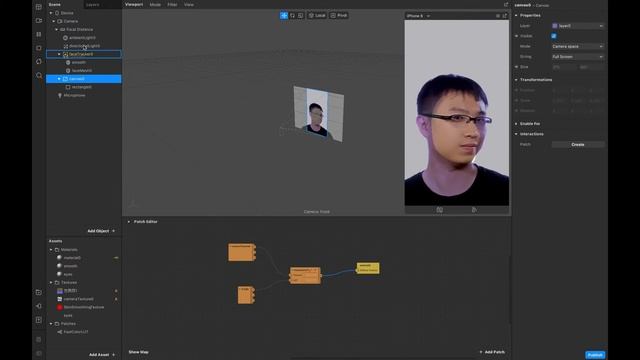Click the simulator options menu icon
This screenshot has height=360, width=640.
coord(498,16)
